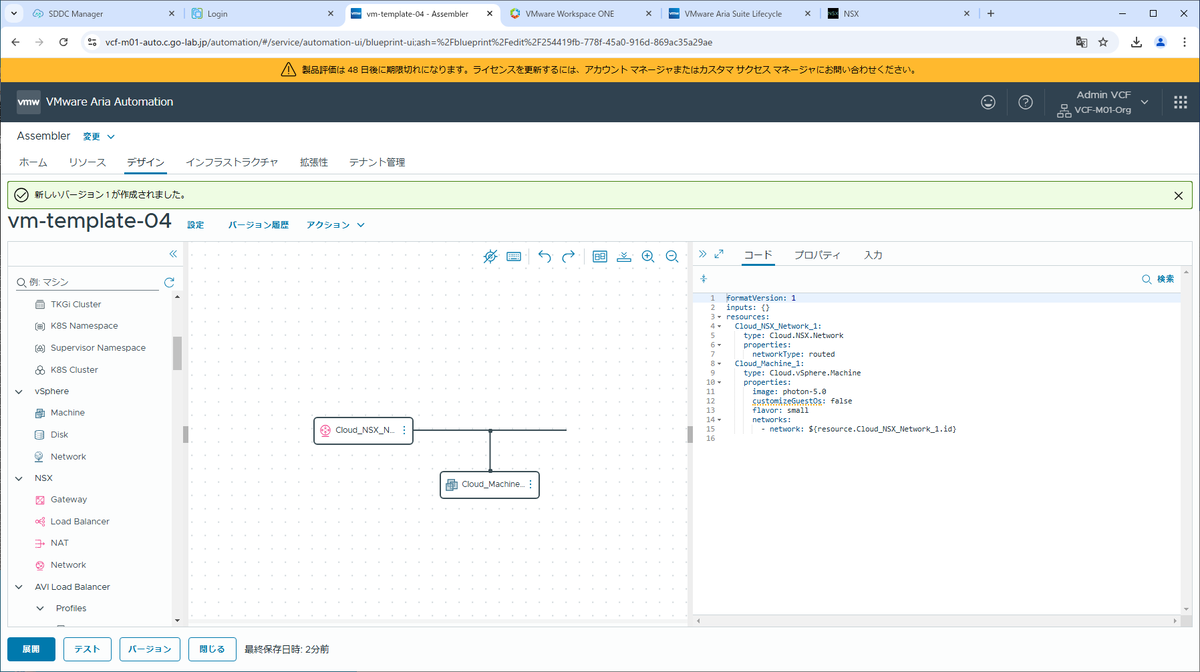The height and width of the screenshot is (672, 1200).
Task: Click the redo arrow icon
Action: 568,256
